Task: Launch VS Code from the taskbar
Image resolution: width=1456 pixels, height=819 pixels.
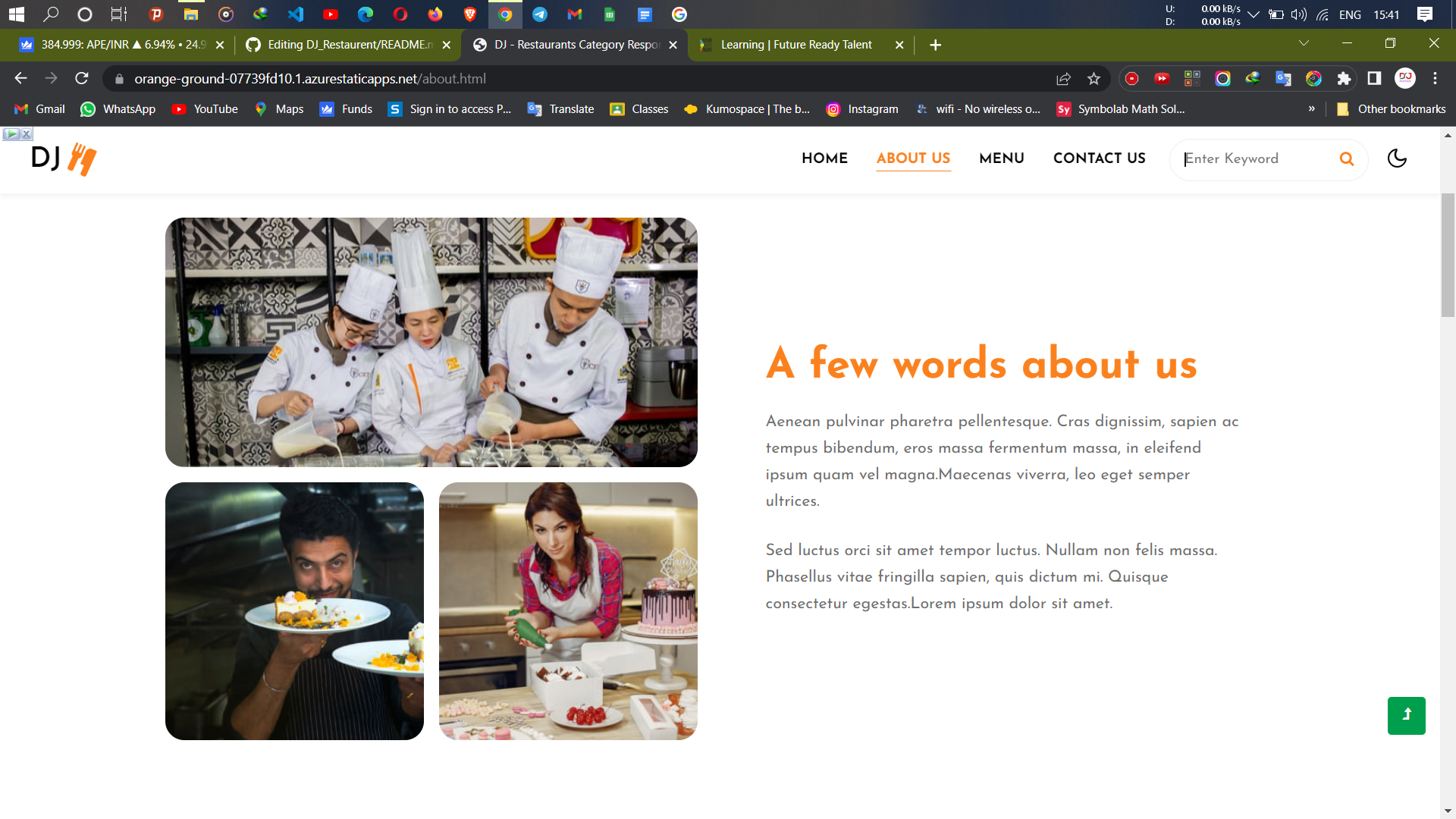Action: (x=296, y=14)
